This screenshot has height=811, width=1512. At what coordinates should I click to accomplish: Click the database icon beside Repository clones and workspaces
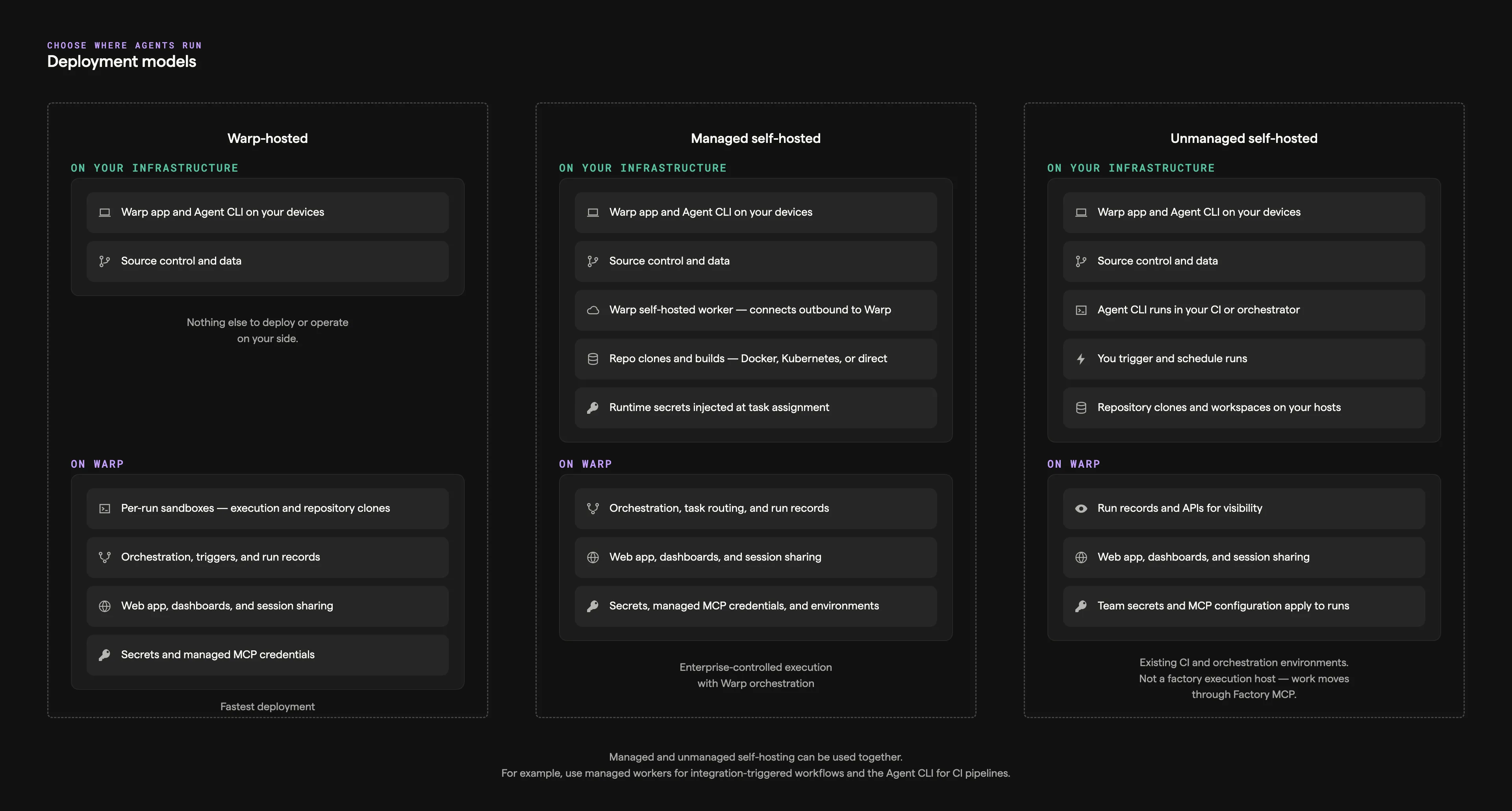point(1081,407)
